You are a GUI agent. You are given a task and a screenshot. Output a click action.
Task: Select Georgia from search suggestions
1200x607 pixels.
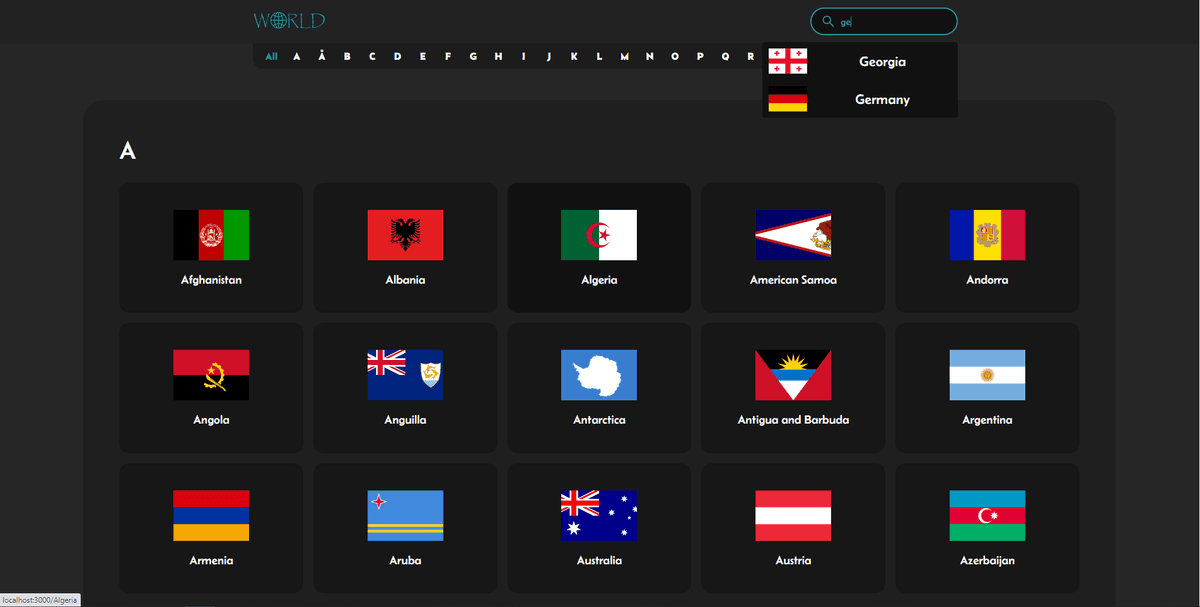click(x=860, y=62)
